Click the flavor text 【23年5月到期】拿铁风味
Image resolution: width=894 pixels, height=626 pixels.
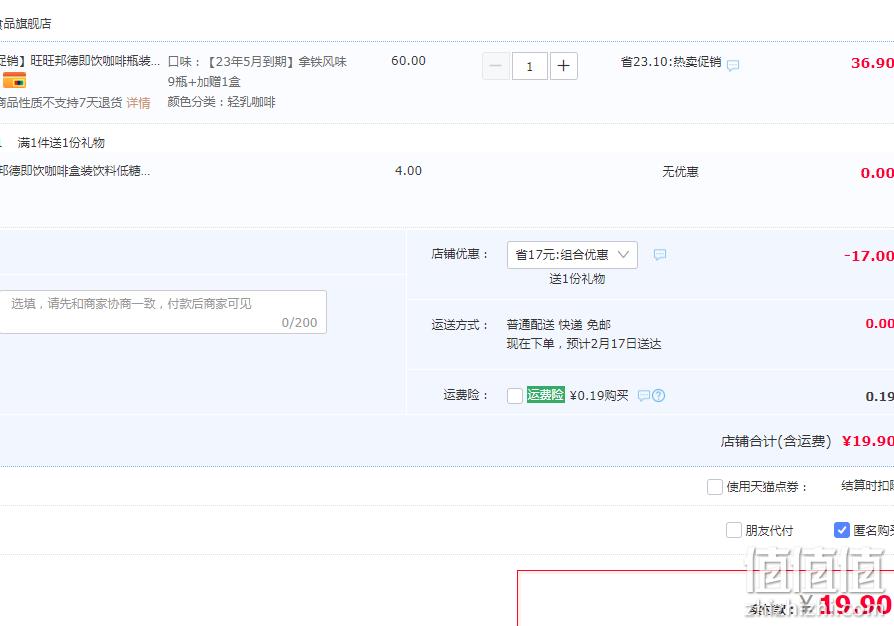click(275, 62)
